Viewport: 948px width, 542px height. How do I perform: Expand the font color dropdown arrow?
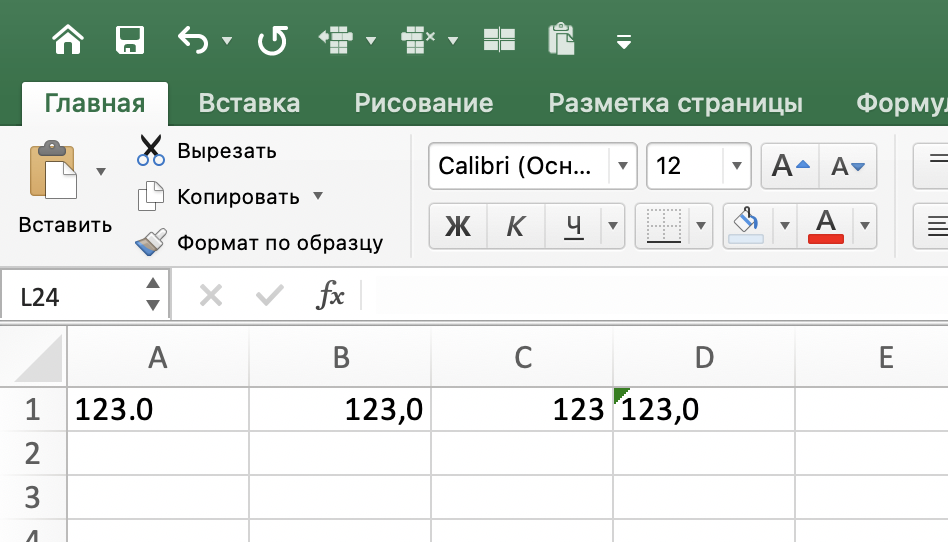click(x=865, y=226)
